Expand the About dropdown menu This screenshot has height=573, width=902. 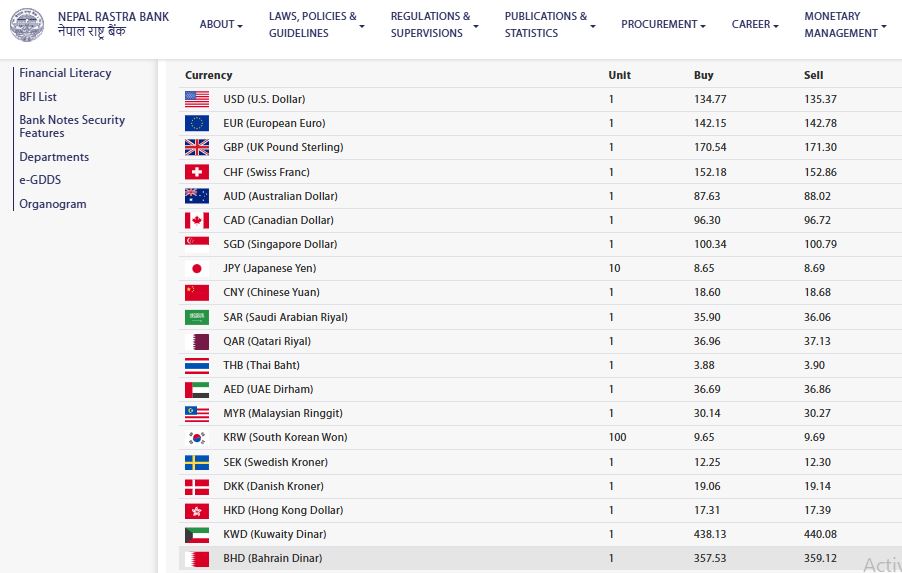pyautogui.click(x=221, y=25)
